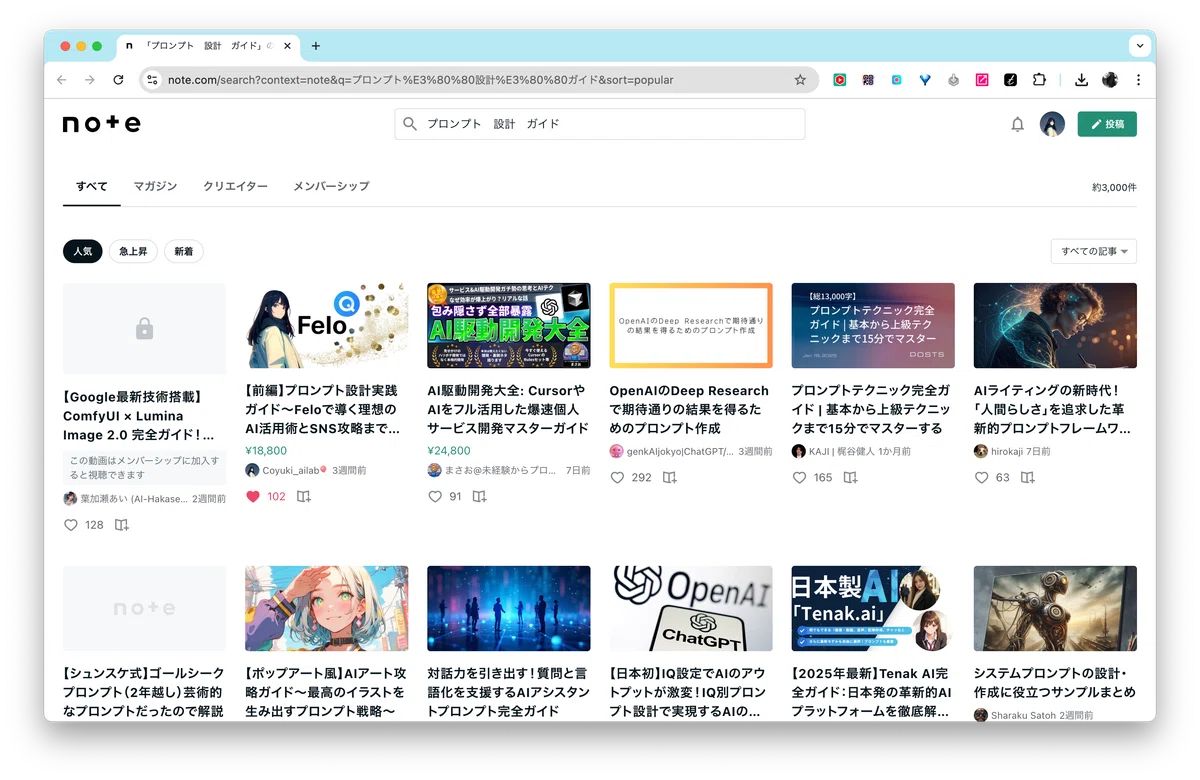Expand the tab search dropdown
The height and width of the screenshot is (780, 1200).
click(x=1140, y=46)
